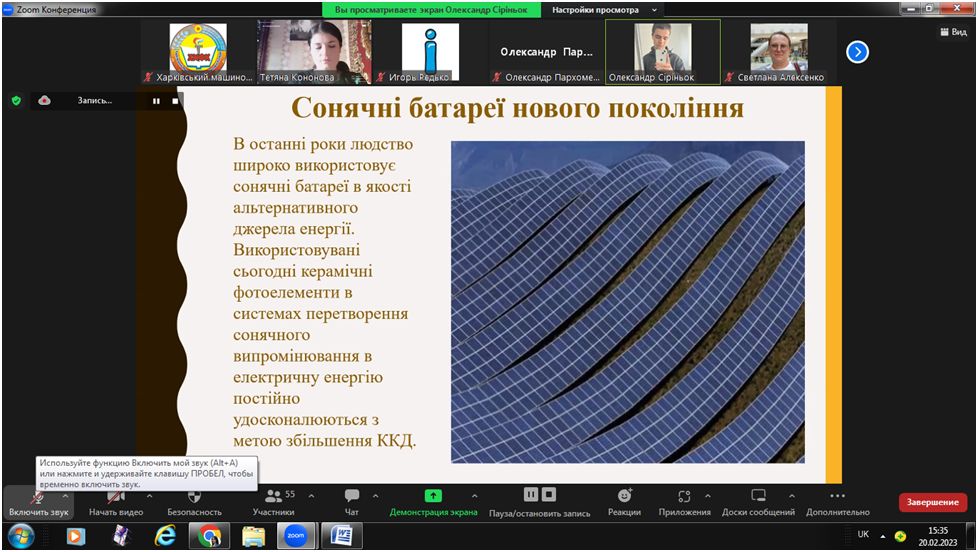
Task: Open Доски сообщений whiteboards
Action: click(758, 504)
